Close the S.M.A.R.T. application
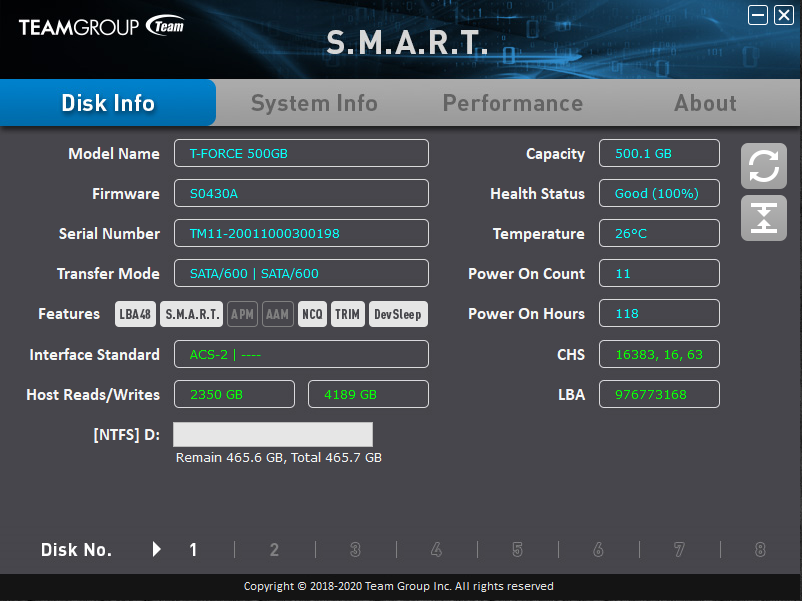 click(x=783, y=15)
